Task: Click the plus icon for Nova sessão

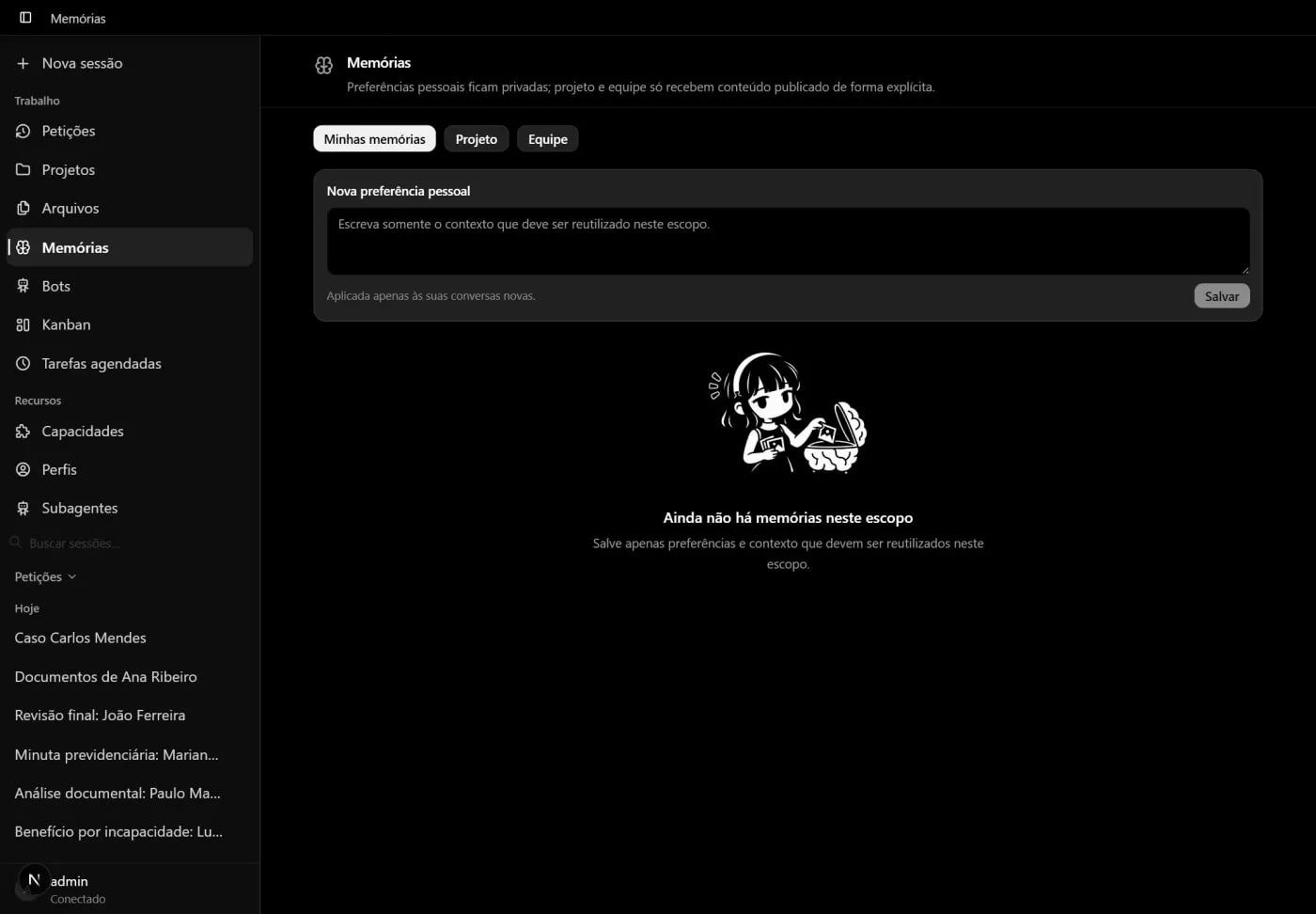Action: 23,63
